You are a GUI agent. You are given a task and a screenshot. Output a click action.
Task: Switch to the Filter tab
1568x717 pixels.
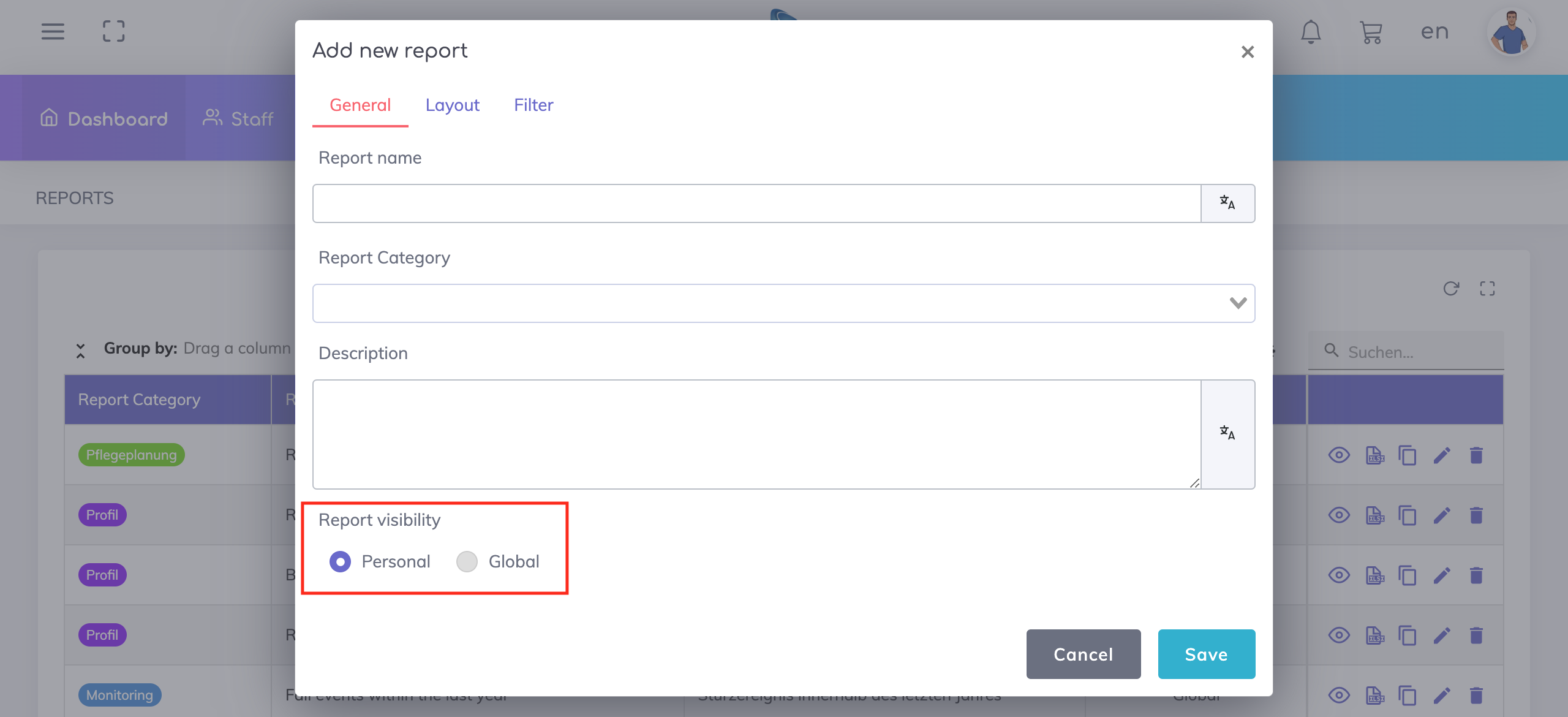[x=533, y=105]
